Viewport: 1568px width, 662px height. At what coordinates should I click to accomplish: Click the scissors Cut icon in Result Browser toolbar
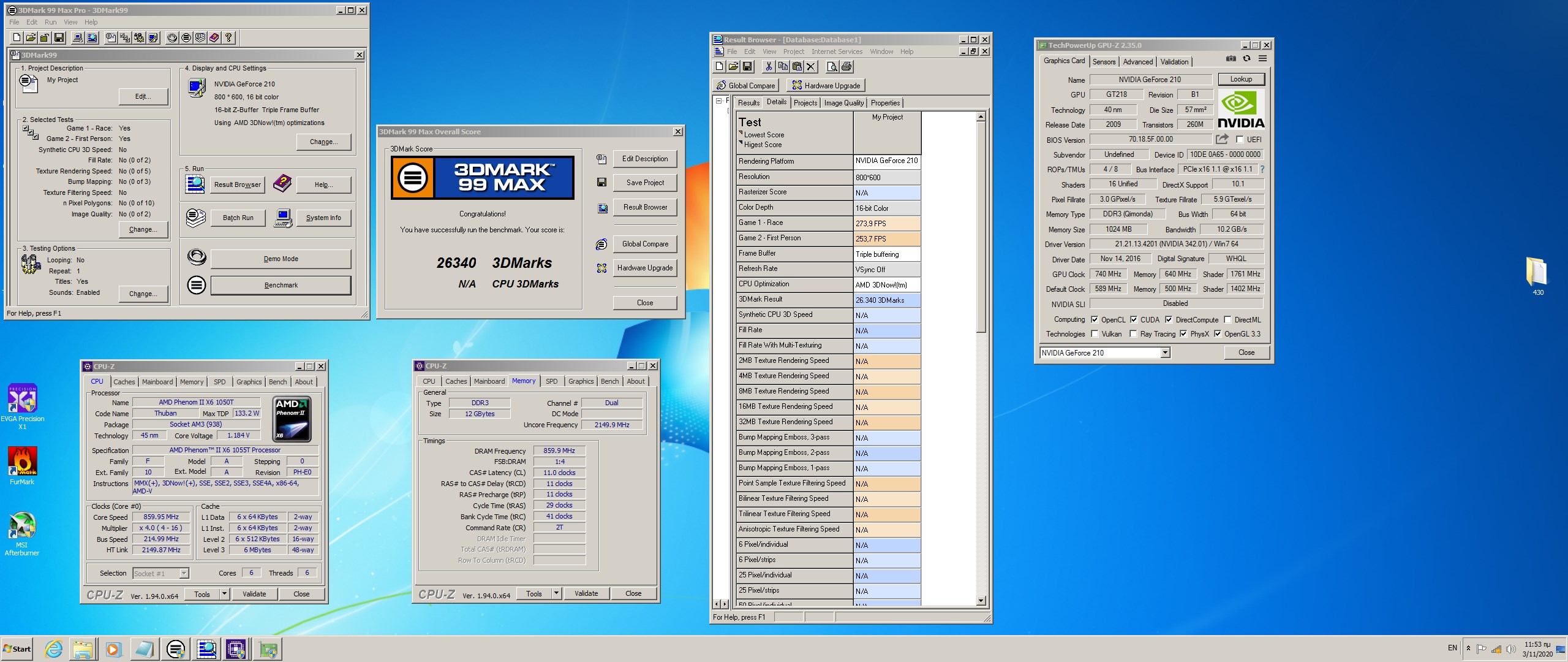(769, 67)
